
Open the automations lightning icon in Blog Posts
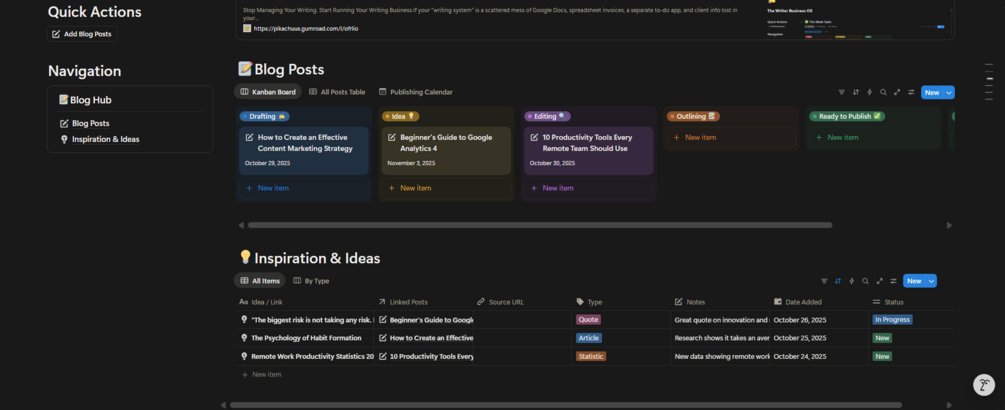pyautogui.click(x=869, y=92)
